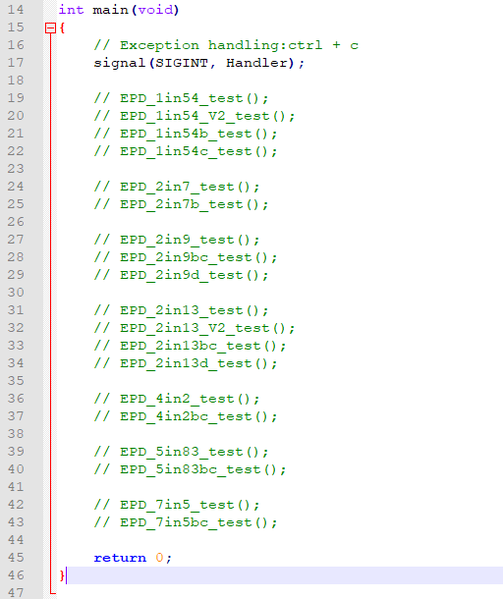
Task: Click the EPD_1in54c_test() comment line
Action: [x=186, y=151]
